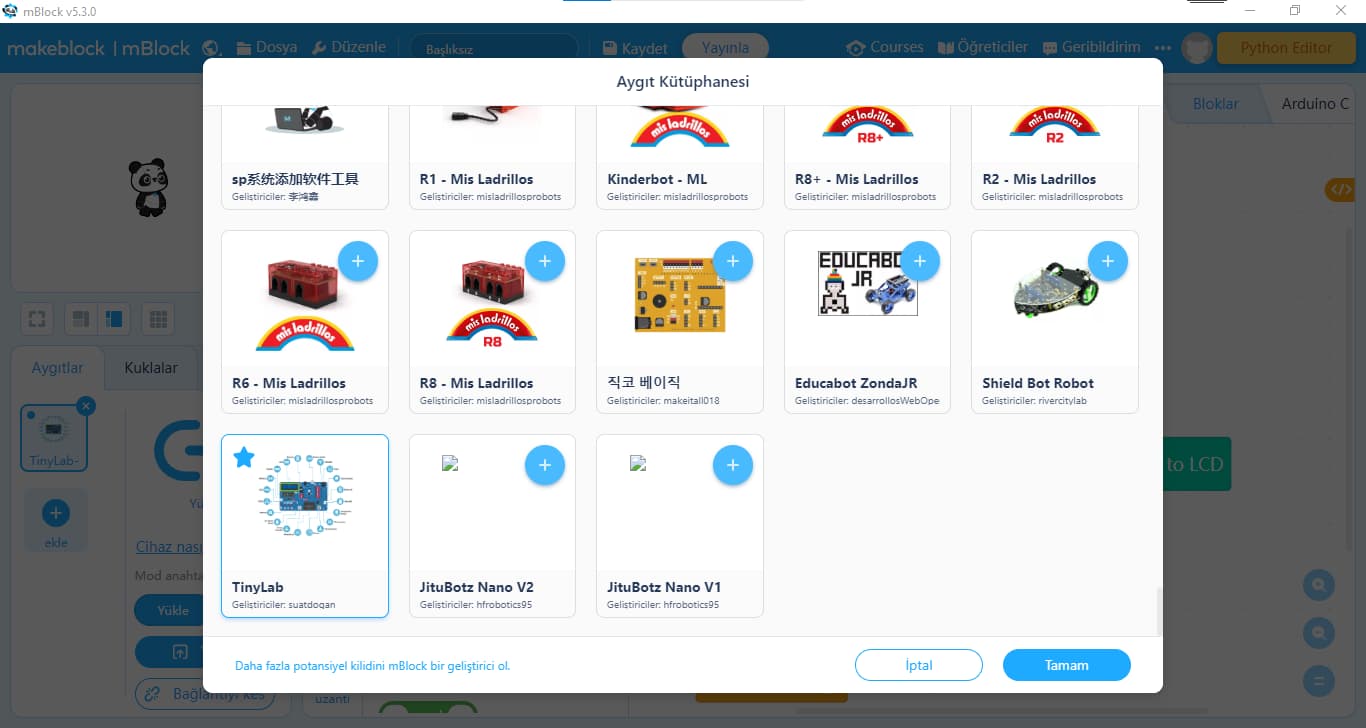Open the Dosya menu
Image resolution: width=1366 pixels, height=728 pixels.
[x=267, y=48]
